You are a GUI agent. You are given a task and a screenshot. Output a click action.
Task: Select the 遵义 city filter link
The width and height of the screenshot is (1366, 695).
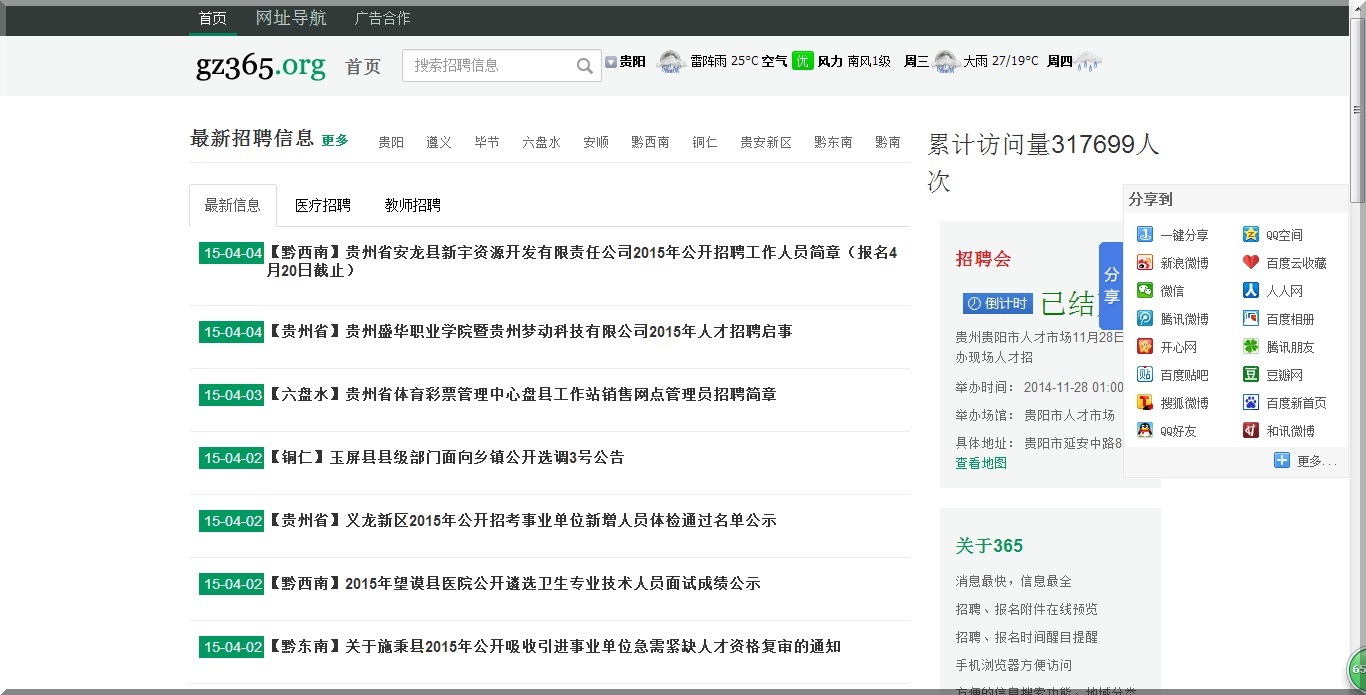tap(438, 141)
